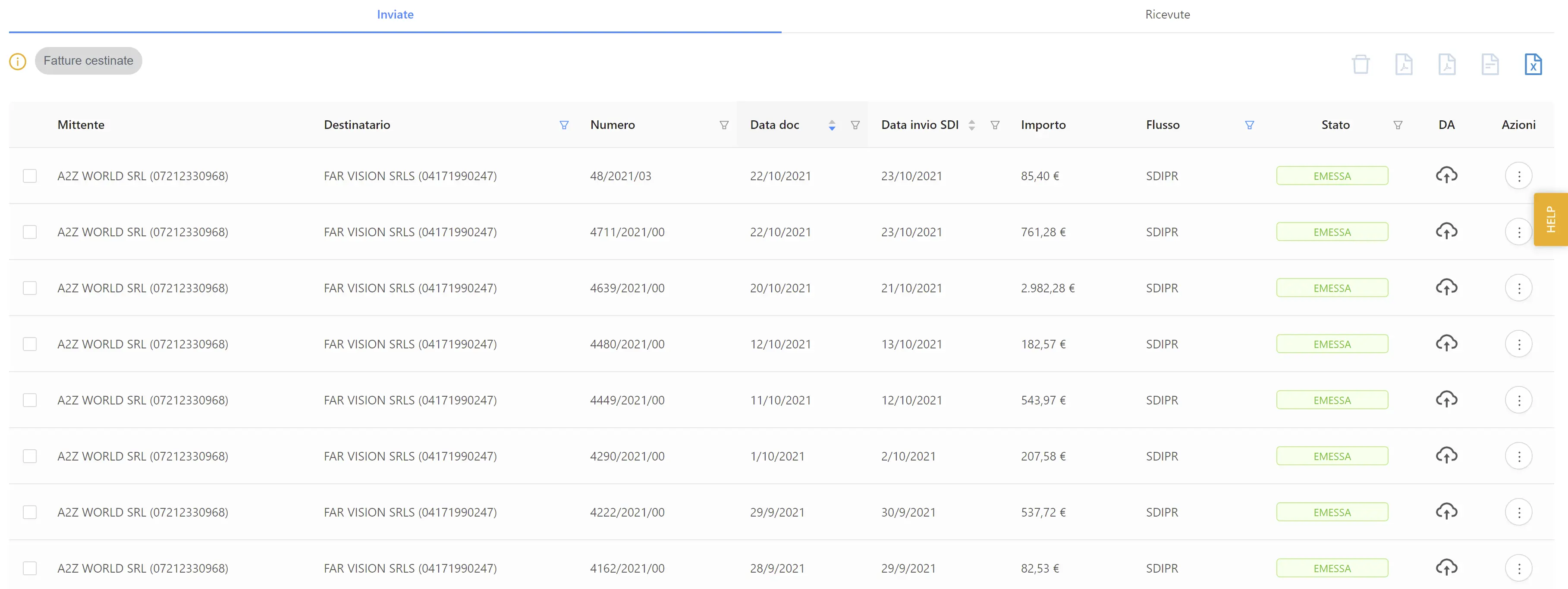This screenshot has height=589, width=1568.
Task: Click EMESSA status badge for invoice 4290/2021/00
Action: click(x=1331, y=456)
